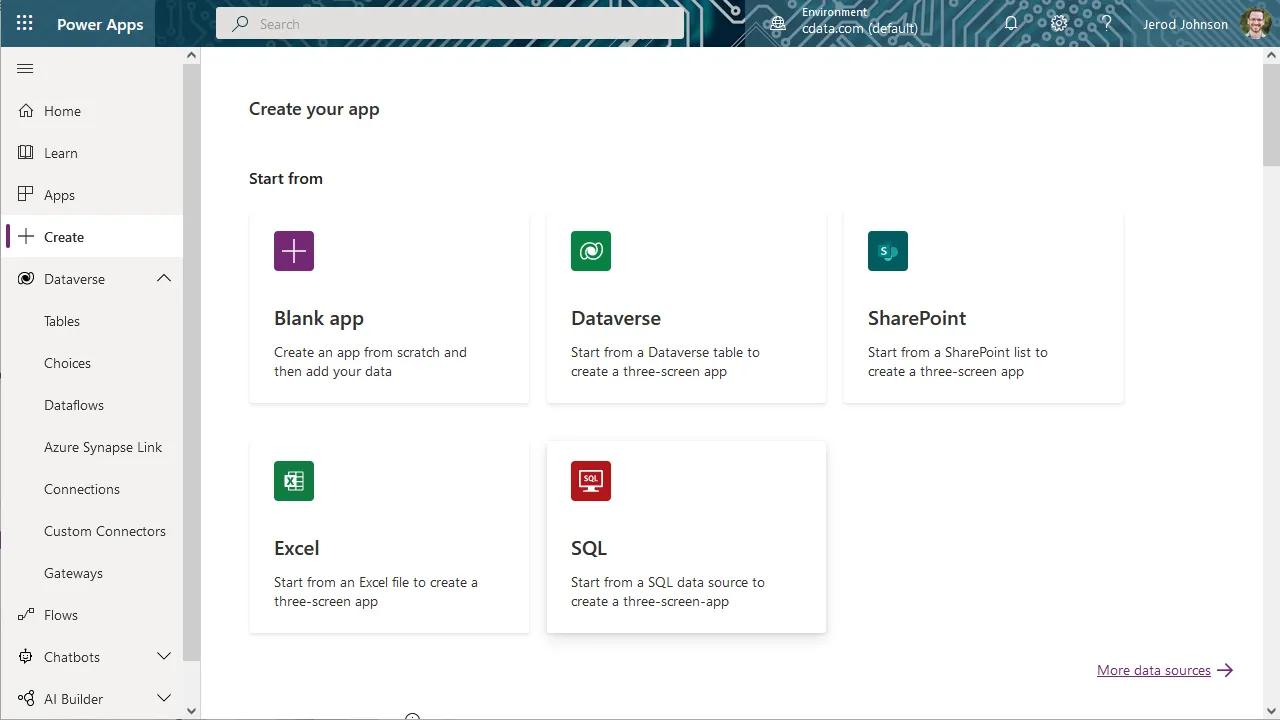Image resolution: width=1280 pixels, height=720 pixels.
Task: Open Power Apps settings gear
Action: (x=1059, y=23)
